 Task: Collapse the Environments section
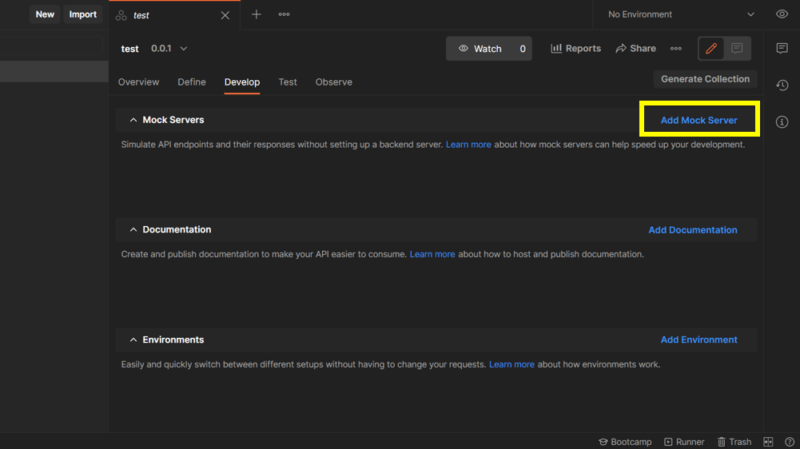coord(133,340)
